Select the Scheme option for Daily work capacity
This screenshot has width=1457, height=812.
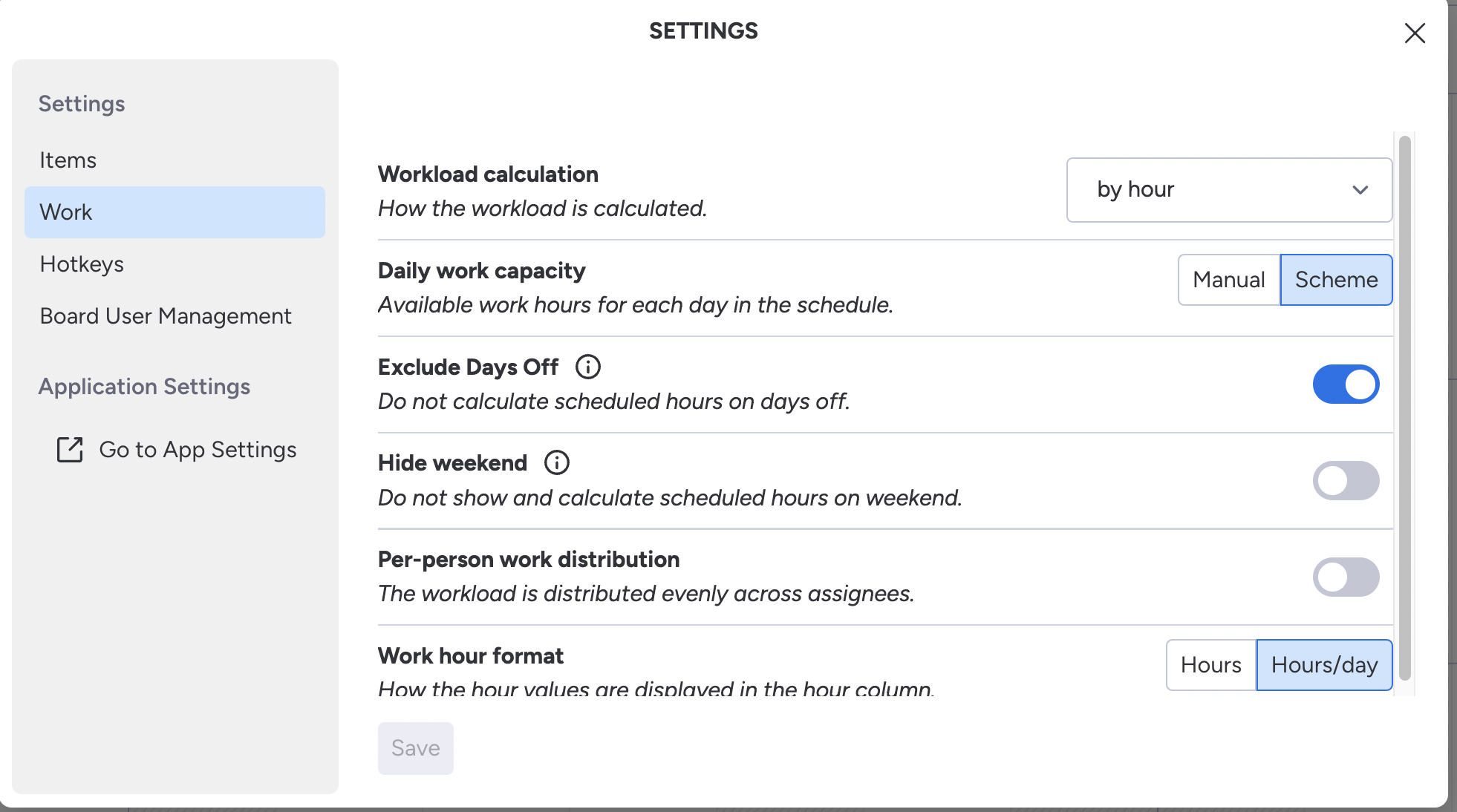[x=1336, y=280]
